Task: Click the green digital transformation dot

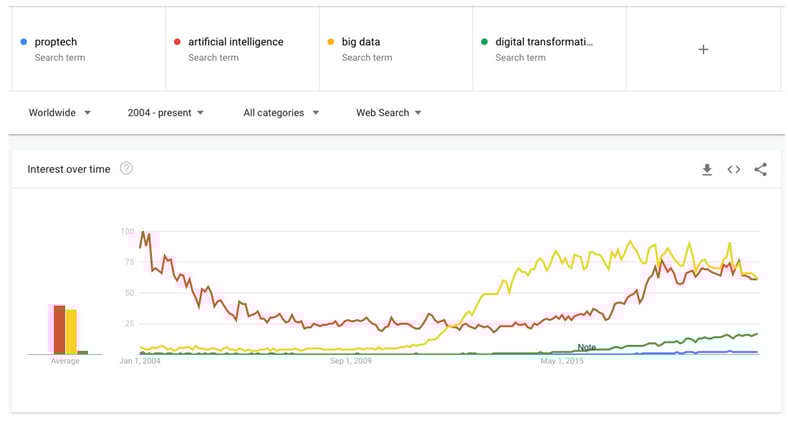Action: click(x=484, y=42)
